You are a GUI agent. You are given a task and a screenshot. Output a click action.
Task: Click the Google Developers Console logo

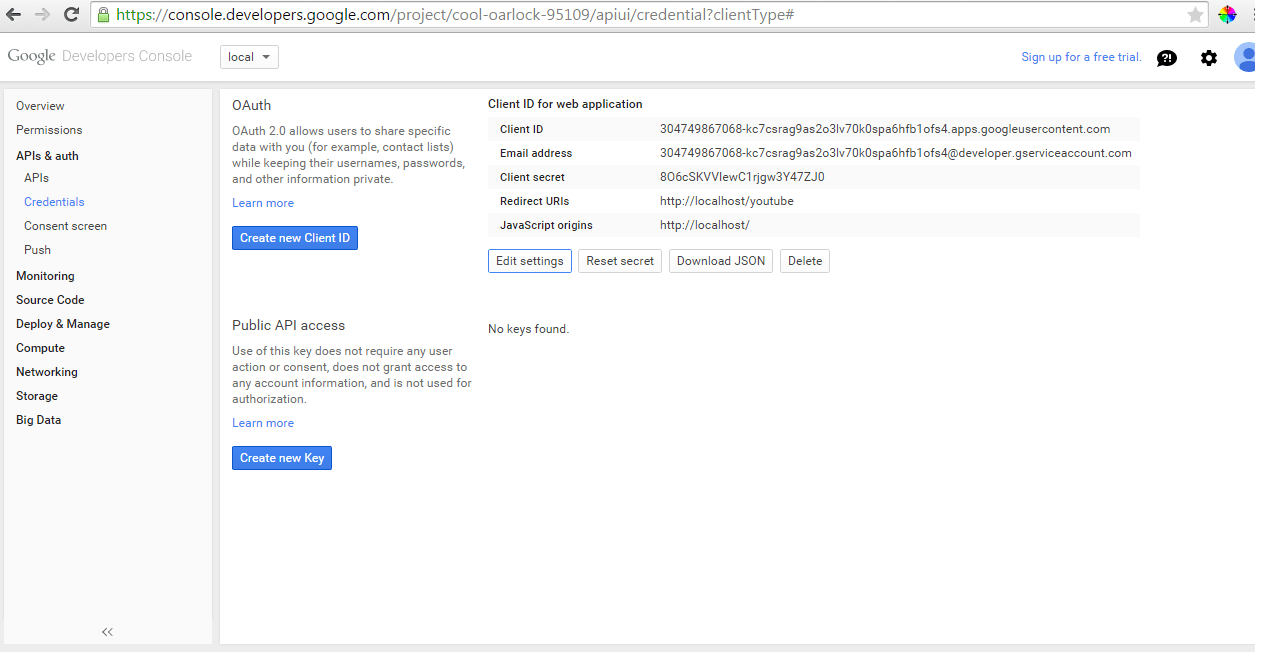(x=100, y=56)
